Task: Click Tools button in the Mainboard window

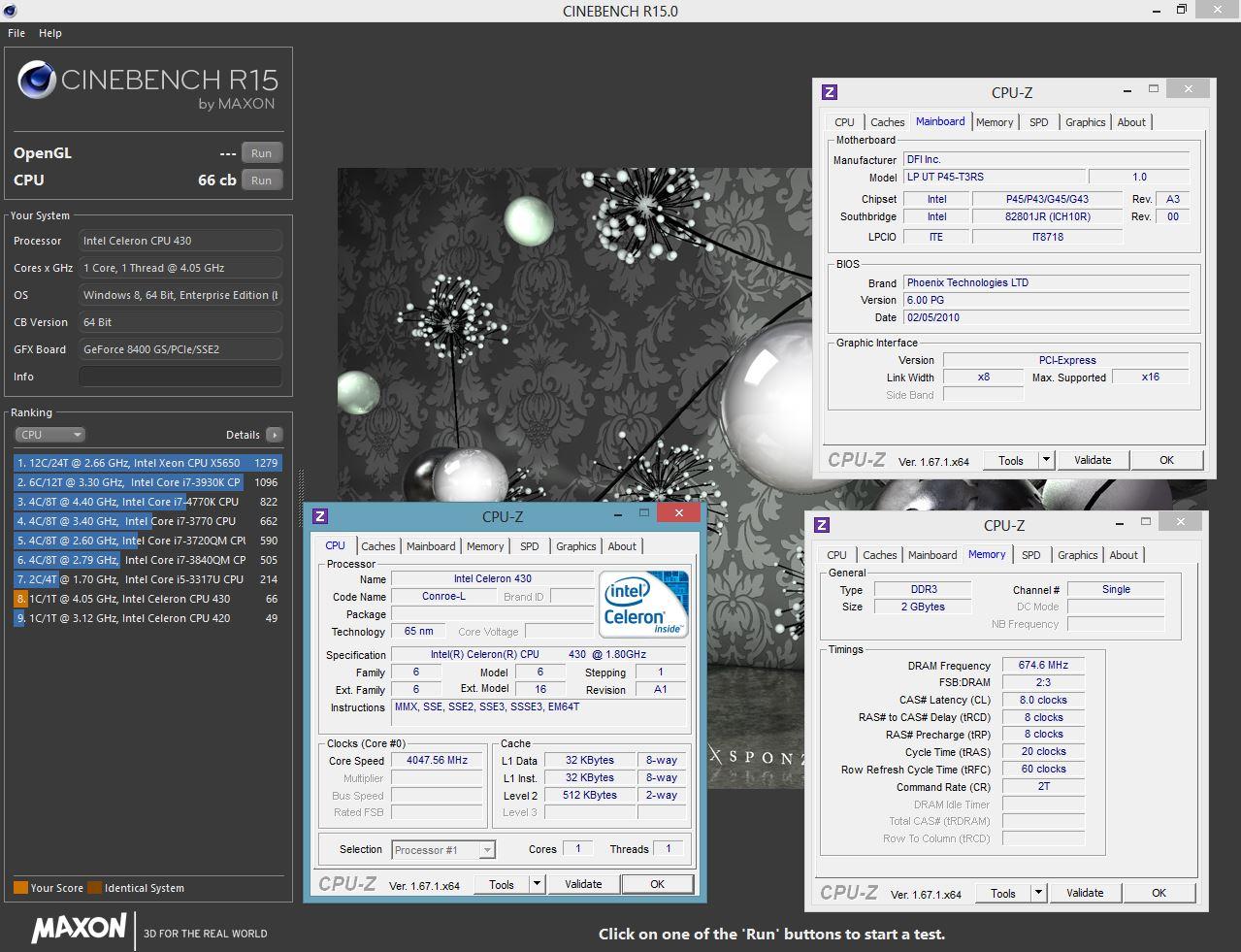Action: [1011, 460]
